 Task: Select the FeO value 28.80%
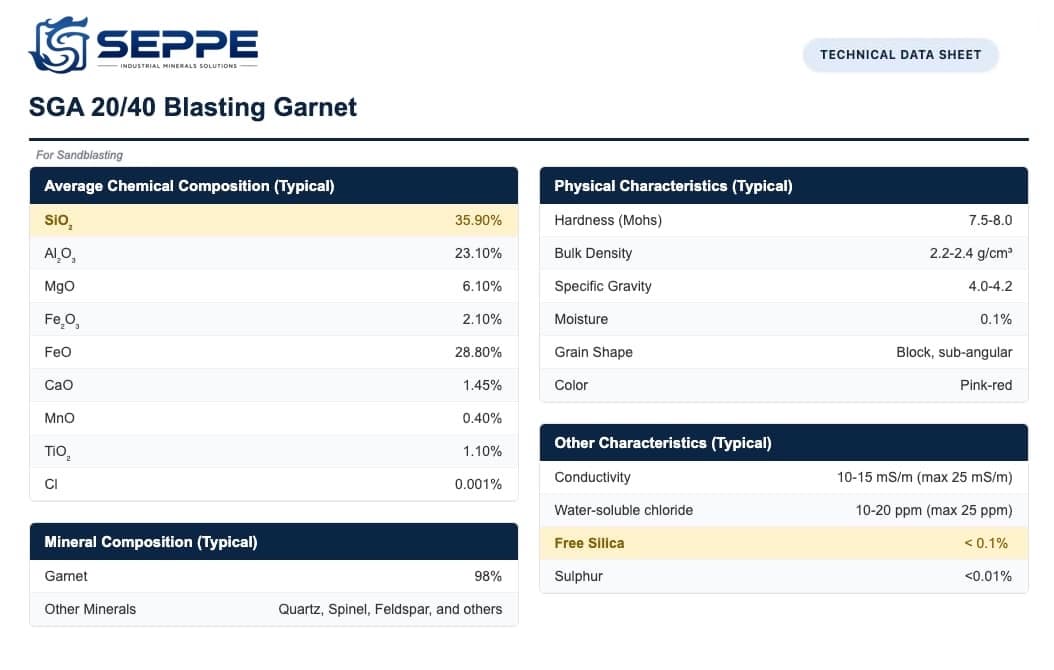(x=478, y=352)
